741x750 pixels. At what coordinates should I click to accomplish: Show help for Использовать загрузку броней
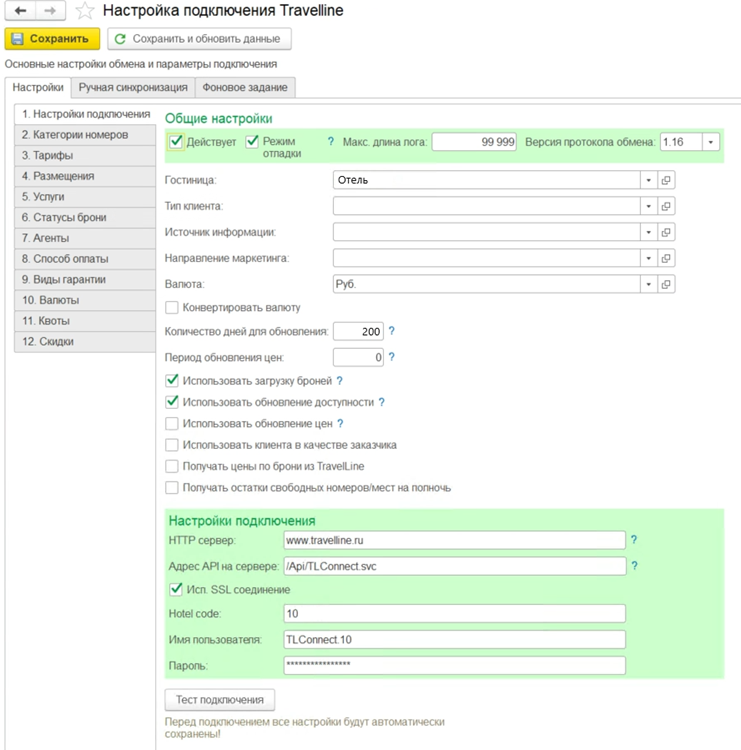pos(339,381)
